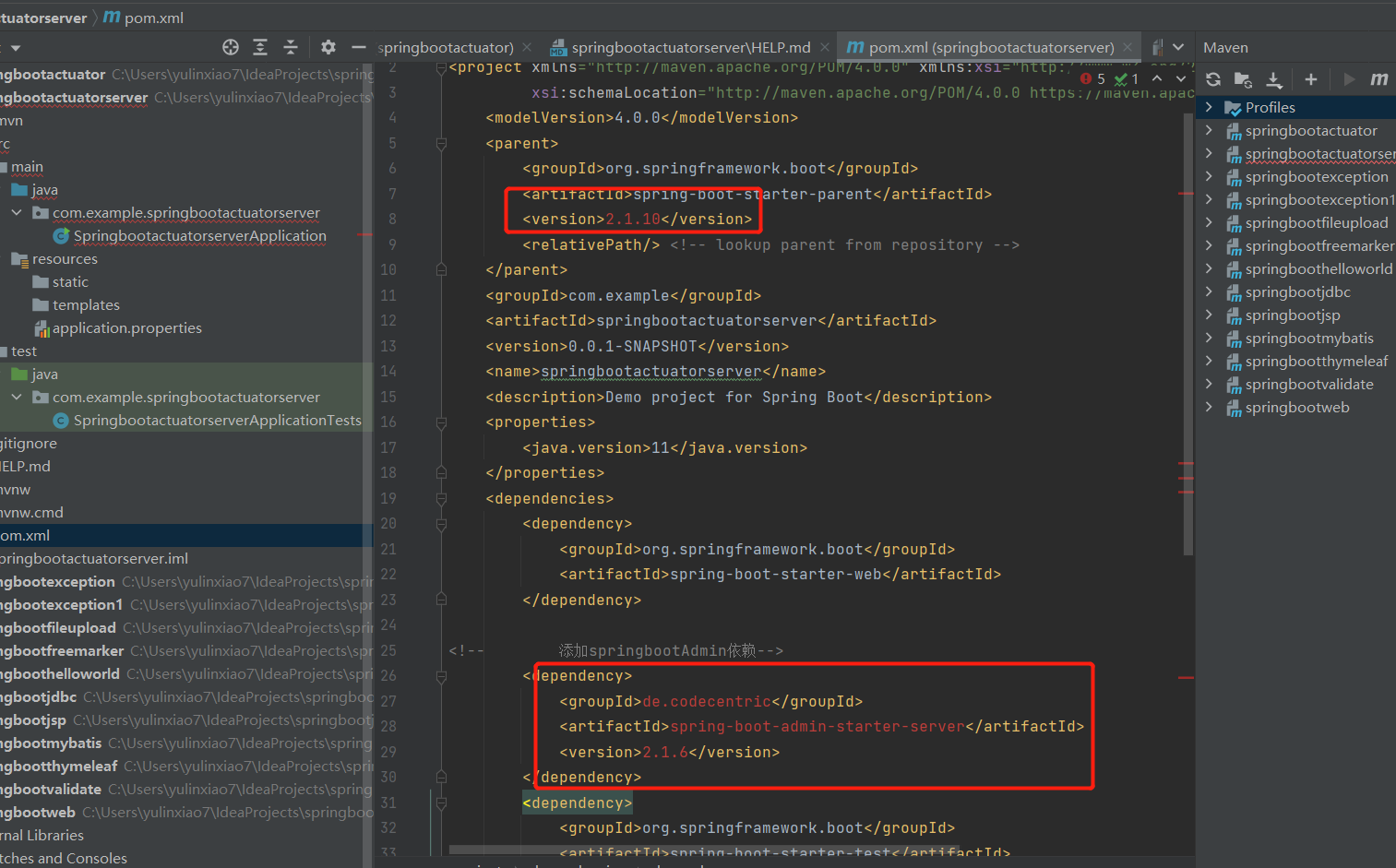Add Maven project with plus icon

coord(1310,79)
